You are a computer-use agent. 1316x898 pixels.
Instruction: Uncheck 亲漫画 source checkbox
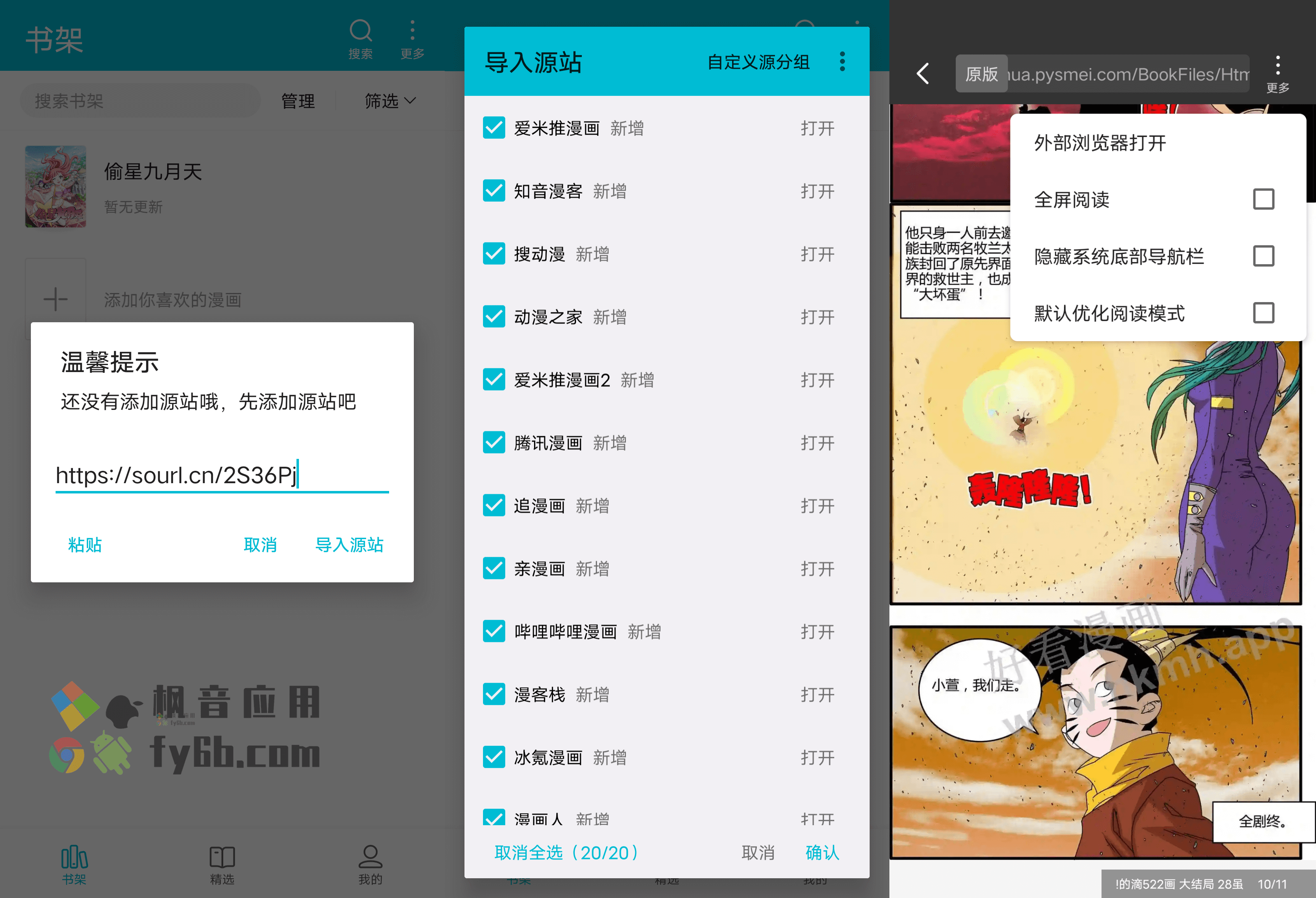494,569
